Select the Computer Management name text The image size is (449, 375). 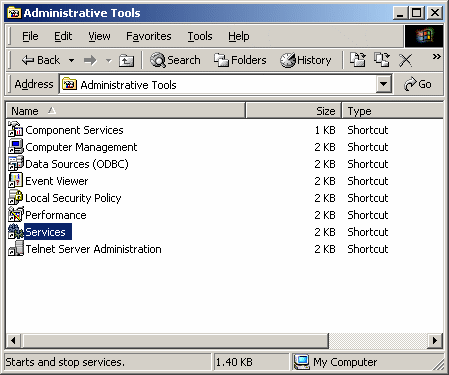[x=81, y=147]
